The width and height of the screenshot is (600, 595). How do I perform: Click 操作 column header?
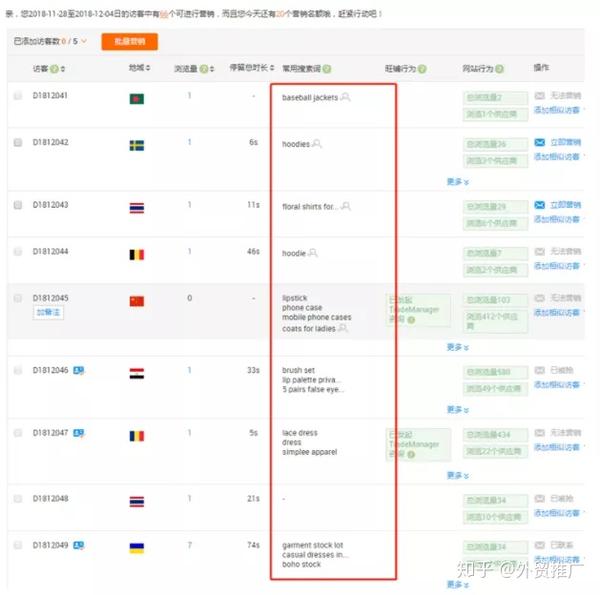click(x=541, y=68)
